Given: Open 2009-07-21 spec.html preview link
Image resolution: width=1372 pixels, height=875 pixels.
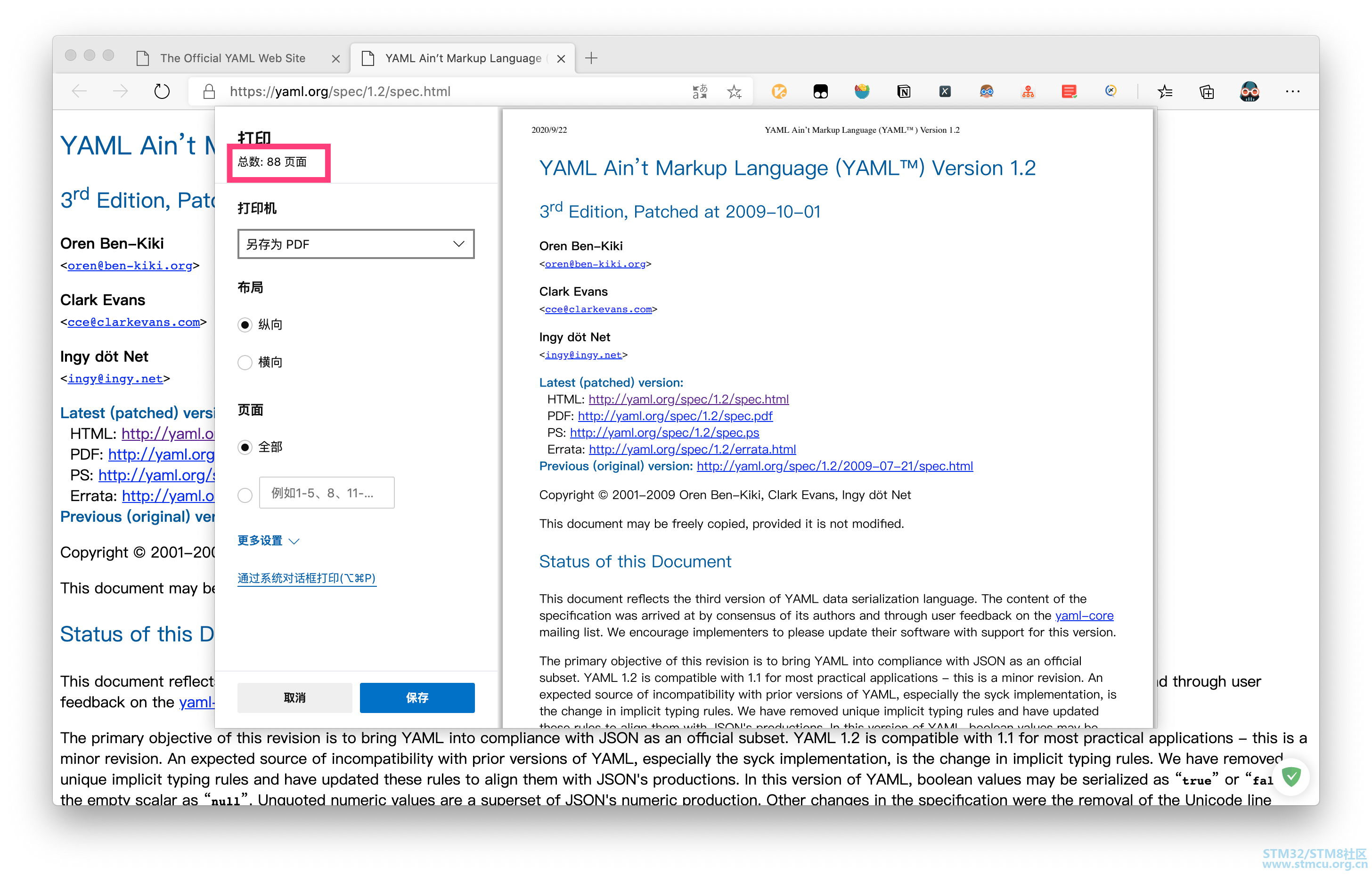Looking at the screenshot, I should pos(835,466).
